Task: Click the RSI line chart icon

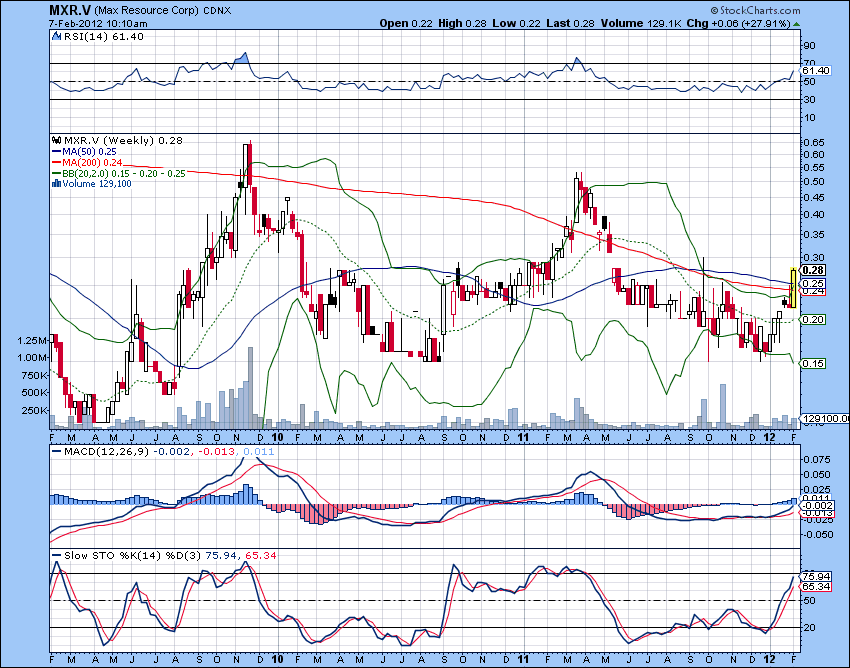Action: tap(56, 36)
